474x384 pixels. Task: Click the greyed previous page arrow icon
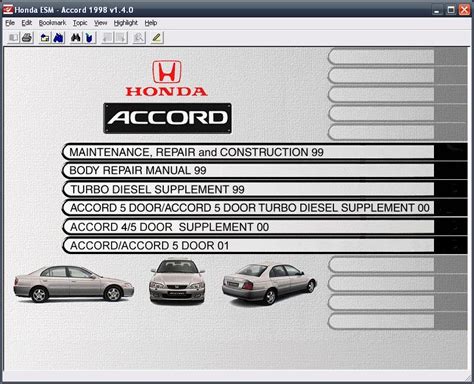coord(107,38)
